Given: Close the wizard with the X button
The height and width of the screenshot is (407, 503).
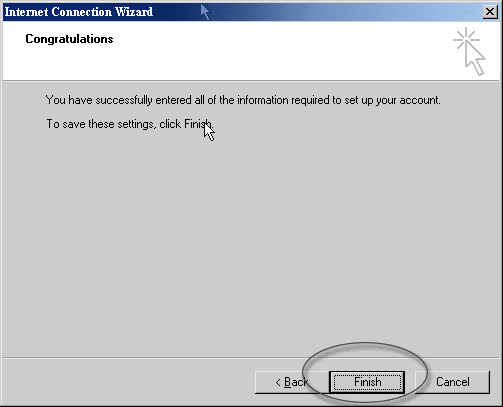Looking at the screenshot, I should [x=490, y=12].
